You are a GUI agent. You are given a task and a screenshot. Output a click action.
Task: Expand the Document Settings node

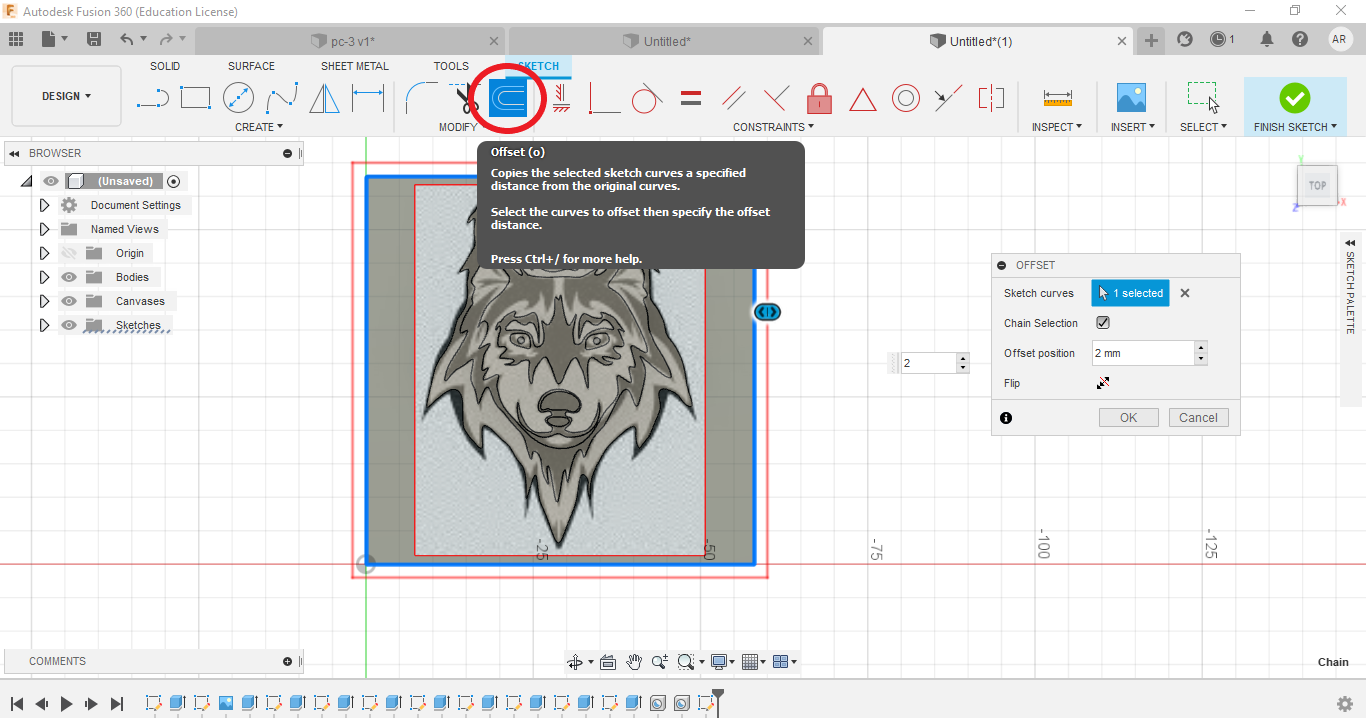(44, 205)
